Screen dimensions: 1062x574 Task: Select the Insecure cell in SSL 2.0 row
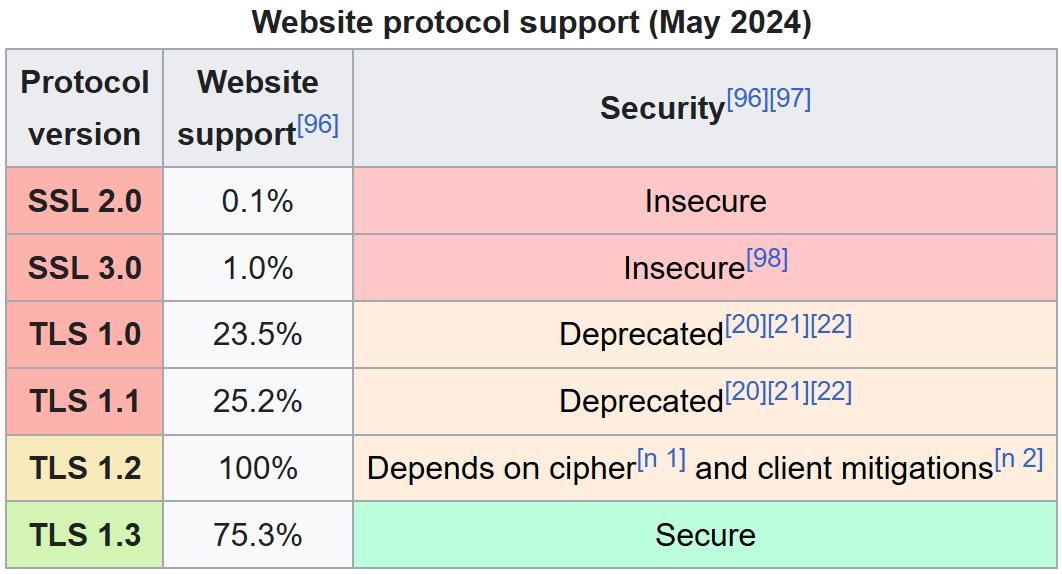coord(705,201)
